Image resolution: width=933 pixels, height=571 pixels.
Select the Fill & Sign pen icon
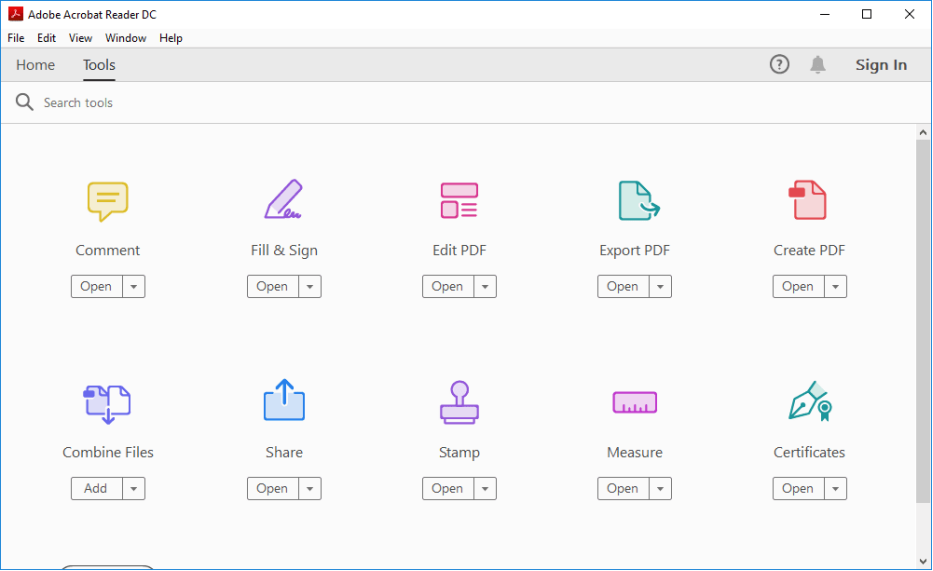click(284, 200)
